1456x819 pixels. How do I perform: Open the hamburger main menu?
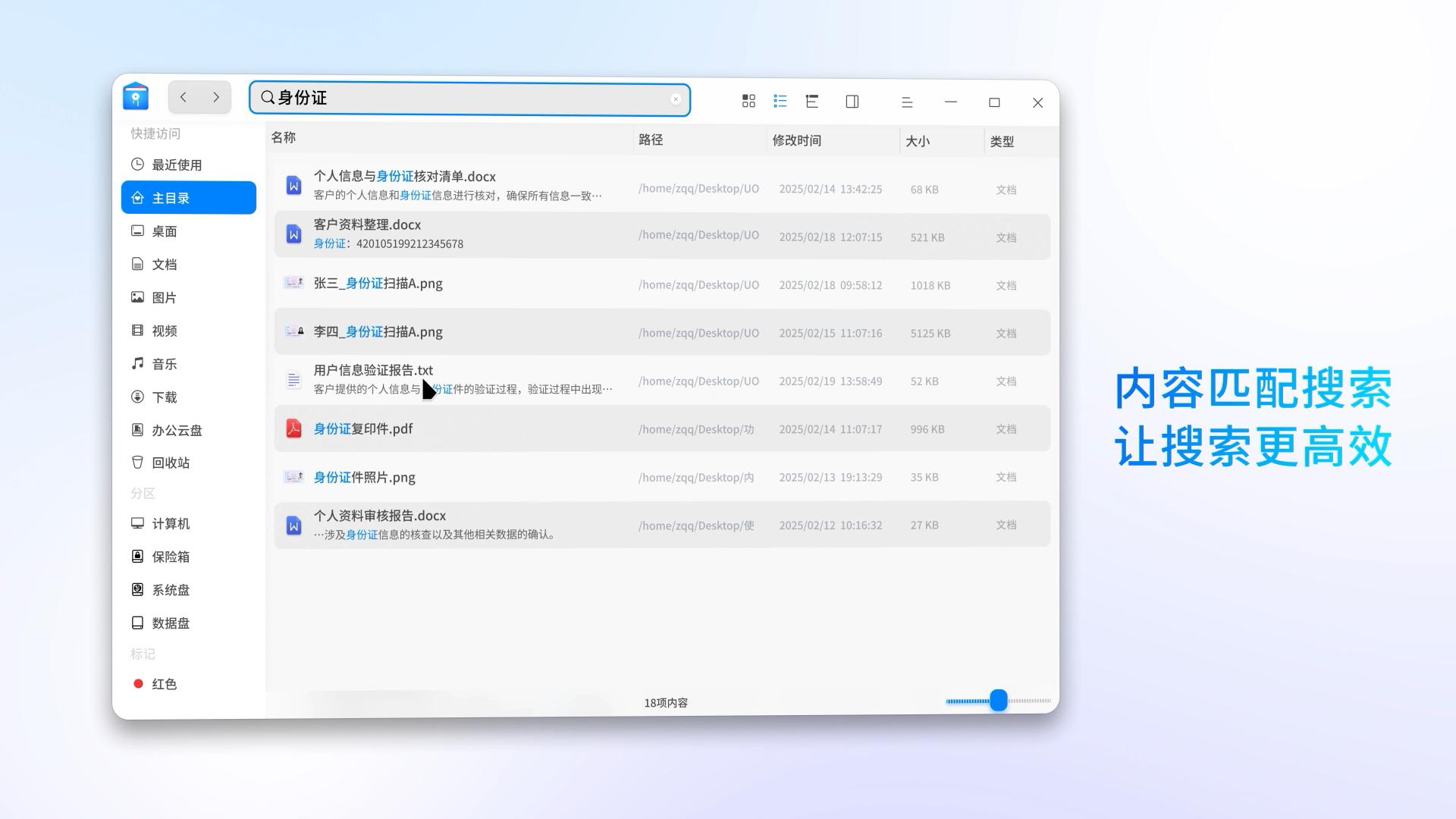click(907, 102)
